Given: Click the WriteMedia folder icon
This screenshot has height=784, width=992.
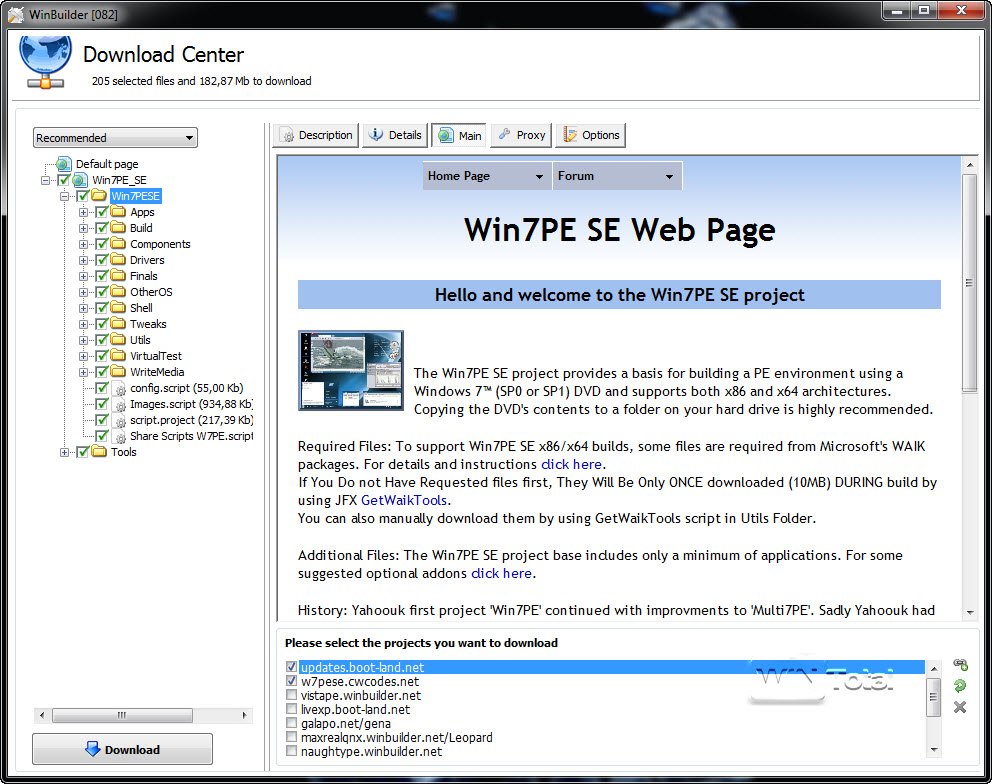Looking at the screenshot, I should [118, 371].
